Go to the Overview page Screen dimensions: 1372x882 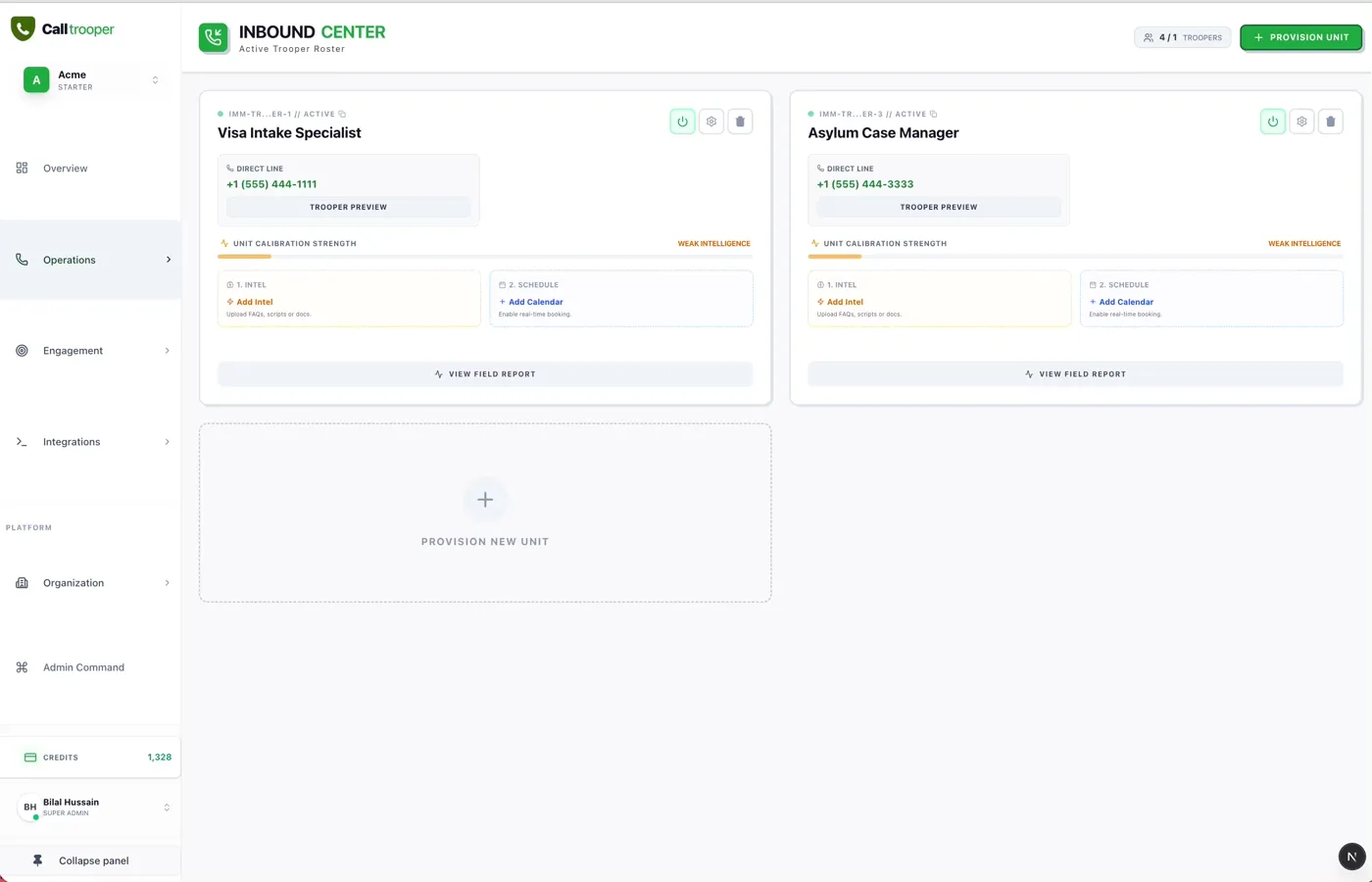(65, 169)
